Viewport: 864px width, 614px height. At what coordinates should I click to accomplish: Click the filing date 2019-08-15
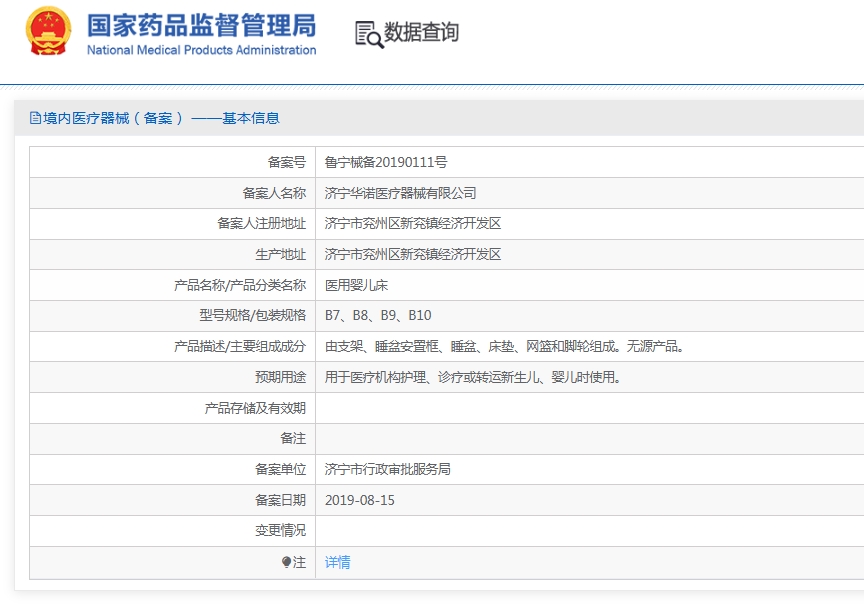click(x=360, y=500)
